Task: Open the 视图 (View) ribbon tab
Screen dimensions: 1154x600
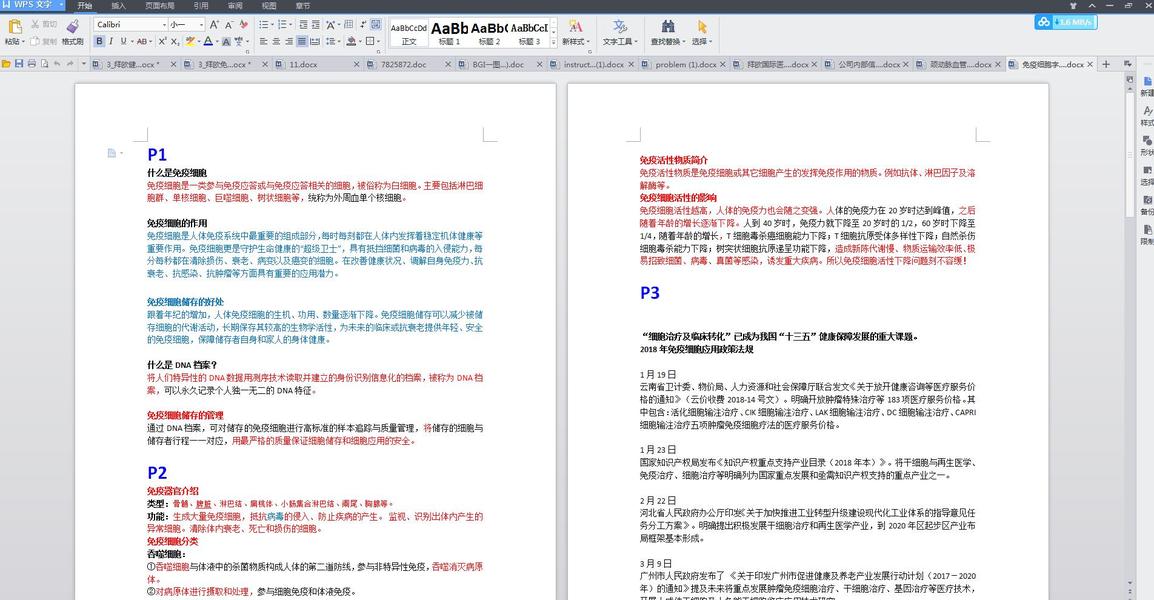Action: tap(269, 5)
